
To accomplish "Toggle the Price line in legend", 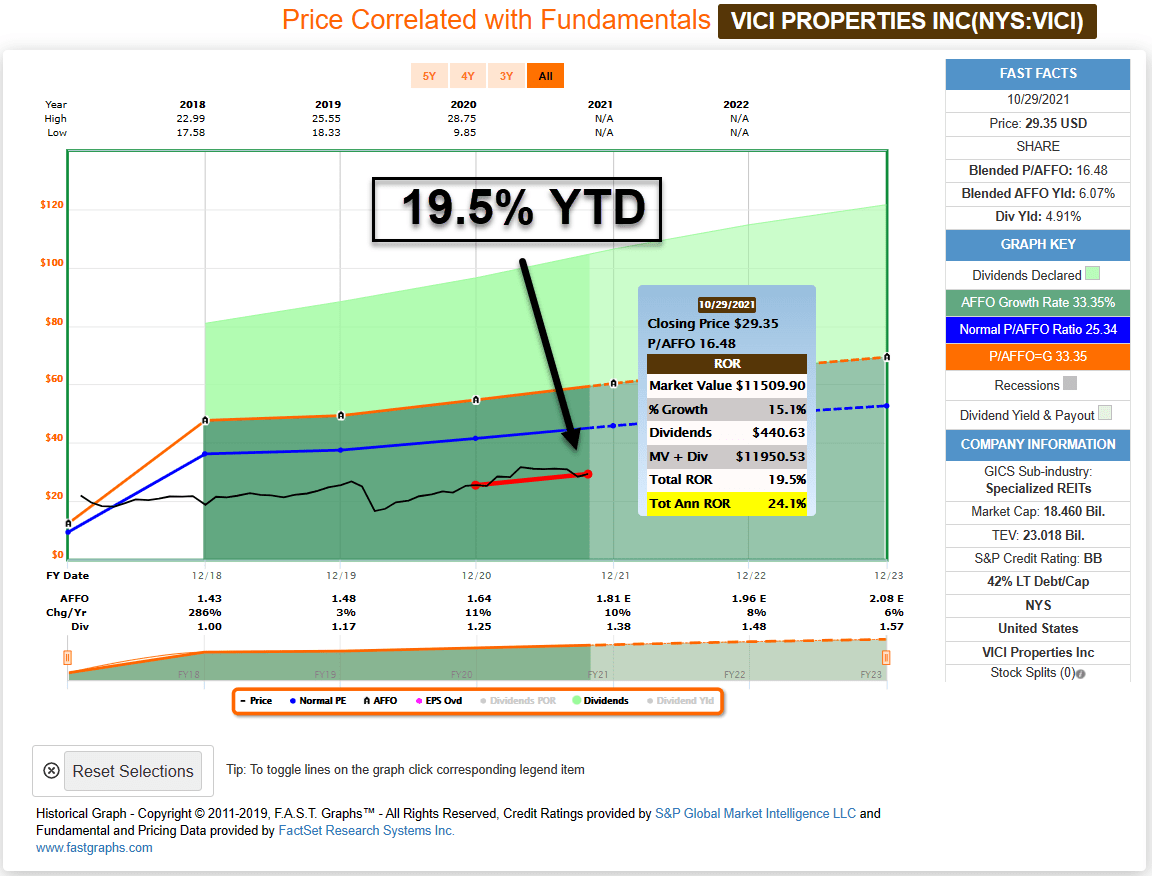I will 256,700.
